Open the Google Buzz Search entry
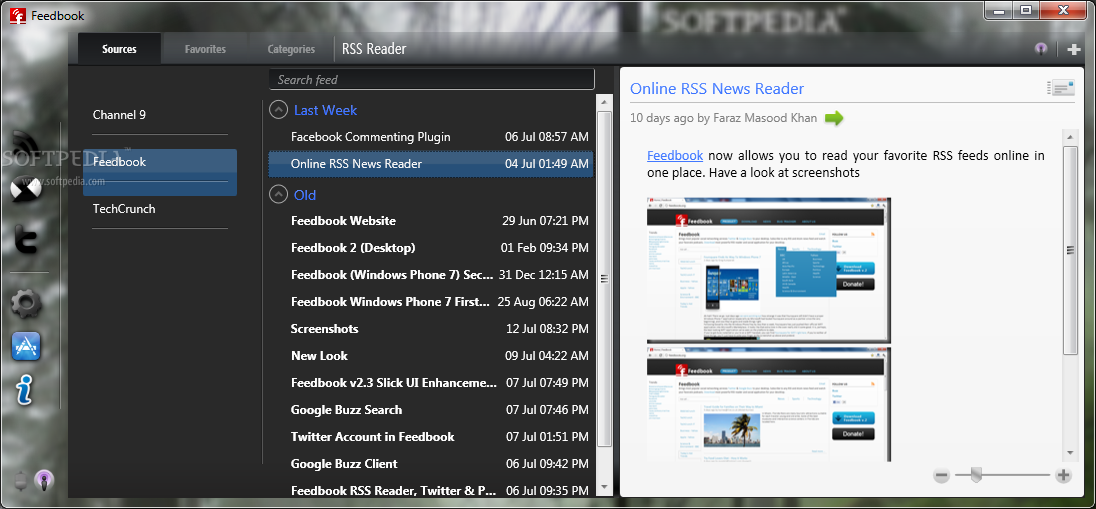 431,410
